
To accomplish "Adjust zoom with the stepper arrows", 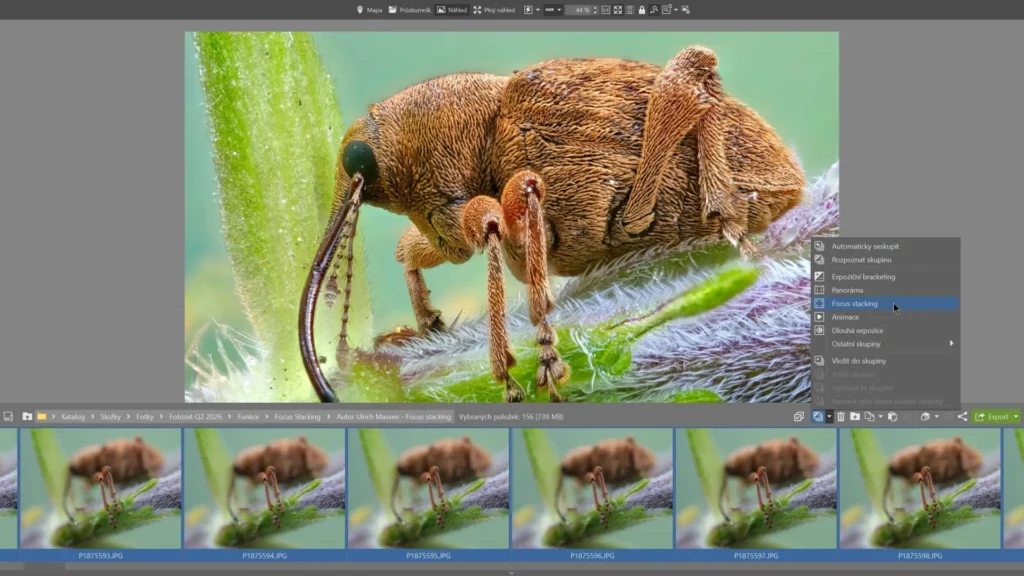I will pyautogui.click(x=595, y=10).
